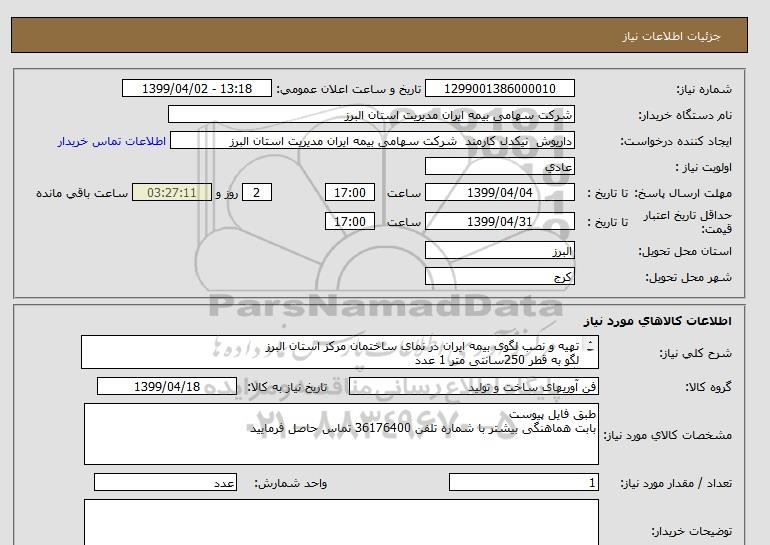Click the delivery city field کرج
The width and height of the screenshot is (770, 545).
coord(499,276)
